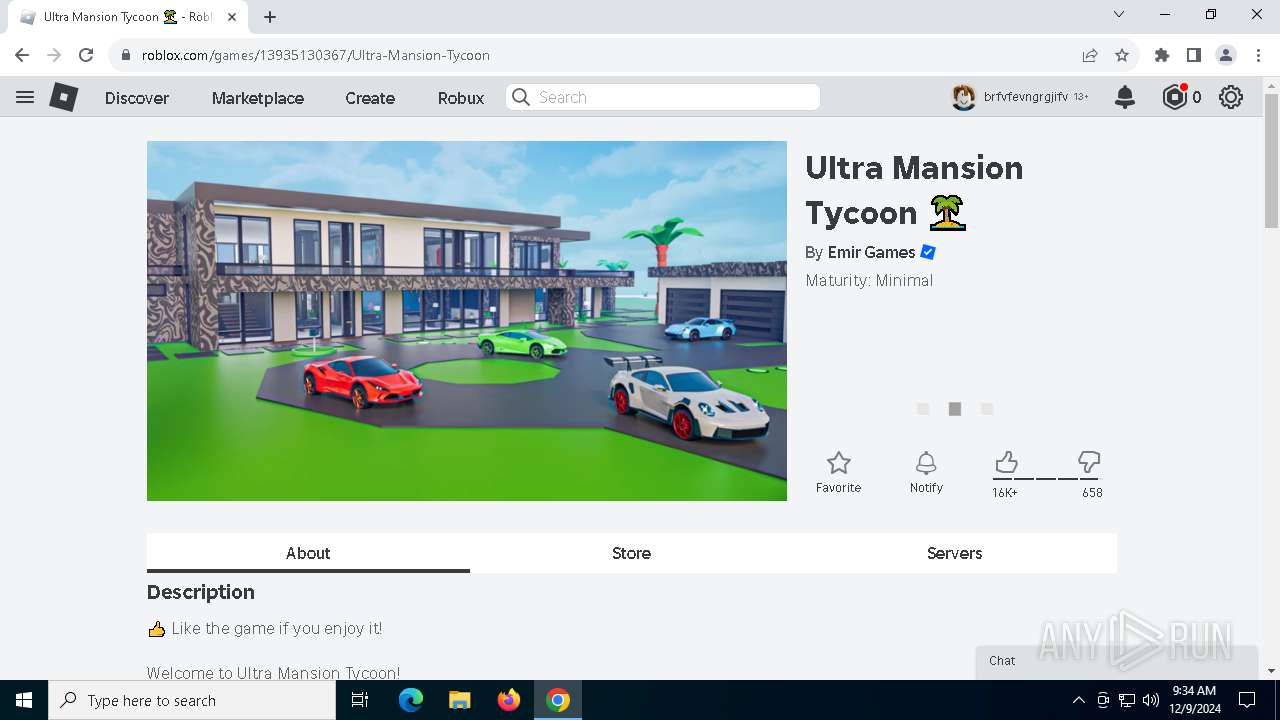
Task: Bookmark this page with star icon
Action: [x=1122, y=55]
